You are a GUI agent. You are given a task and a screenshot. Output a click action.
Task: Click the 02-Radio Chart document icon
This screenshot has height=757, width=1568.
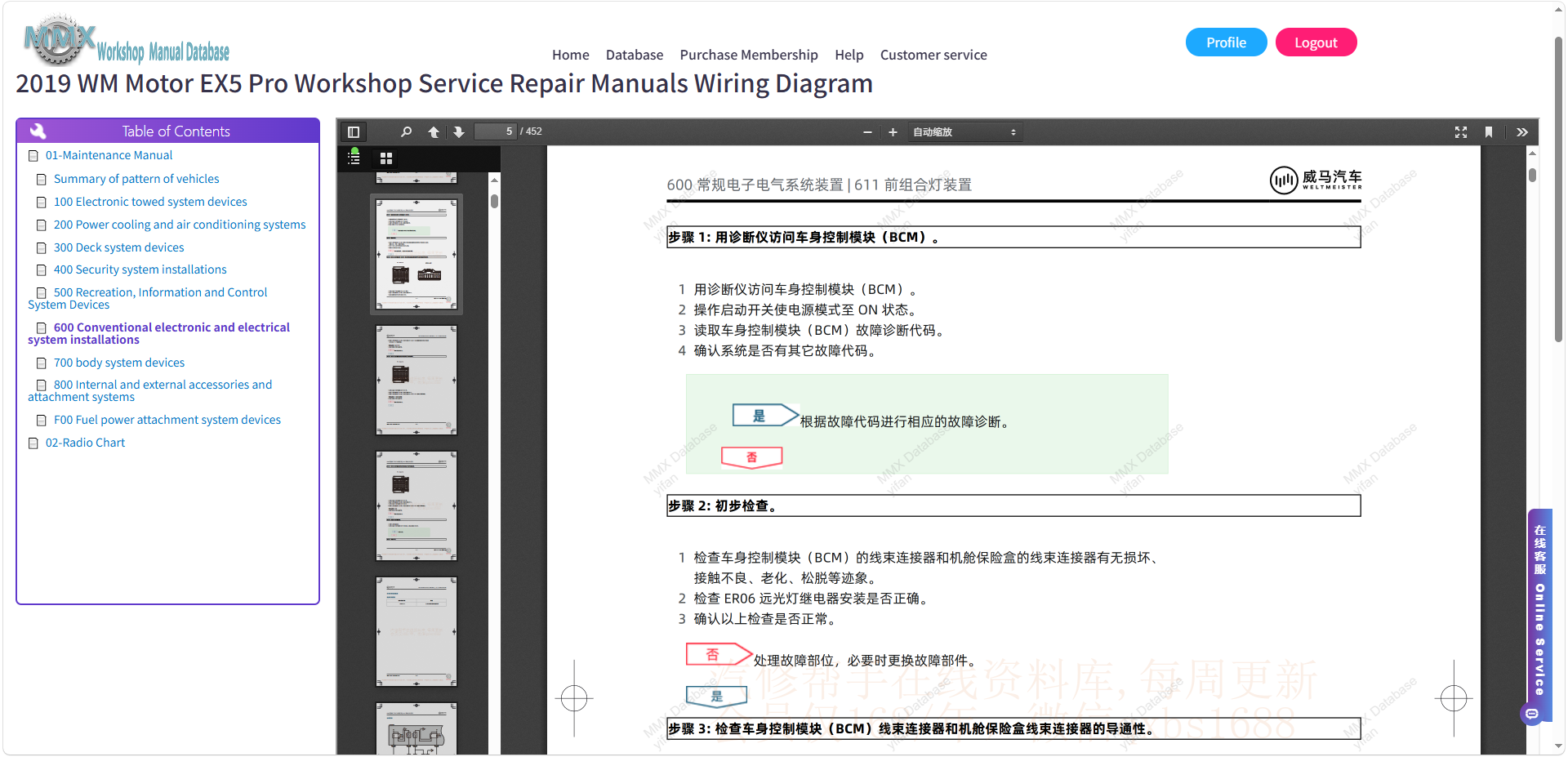tap(33, 443)
